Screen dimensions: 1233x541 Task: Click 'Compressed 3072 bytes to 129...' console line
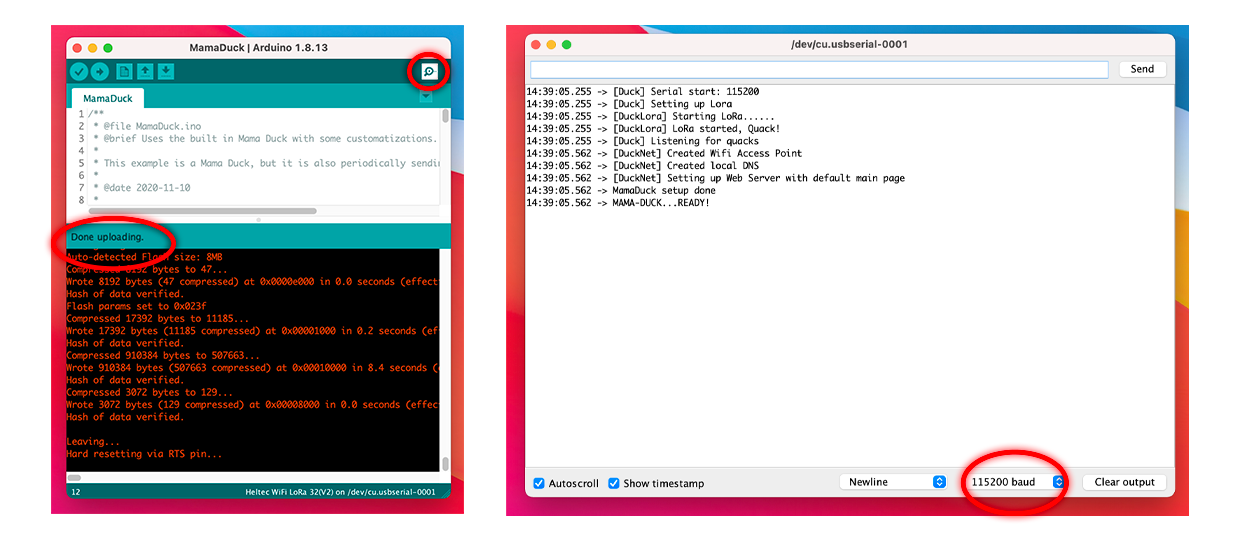(x=149, y=393)
